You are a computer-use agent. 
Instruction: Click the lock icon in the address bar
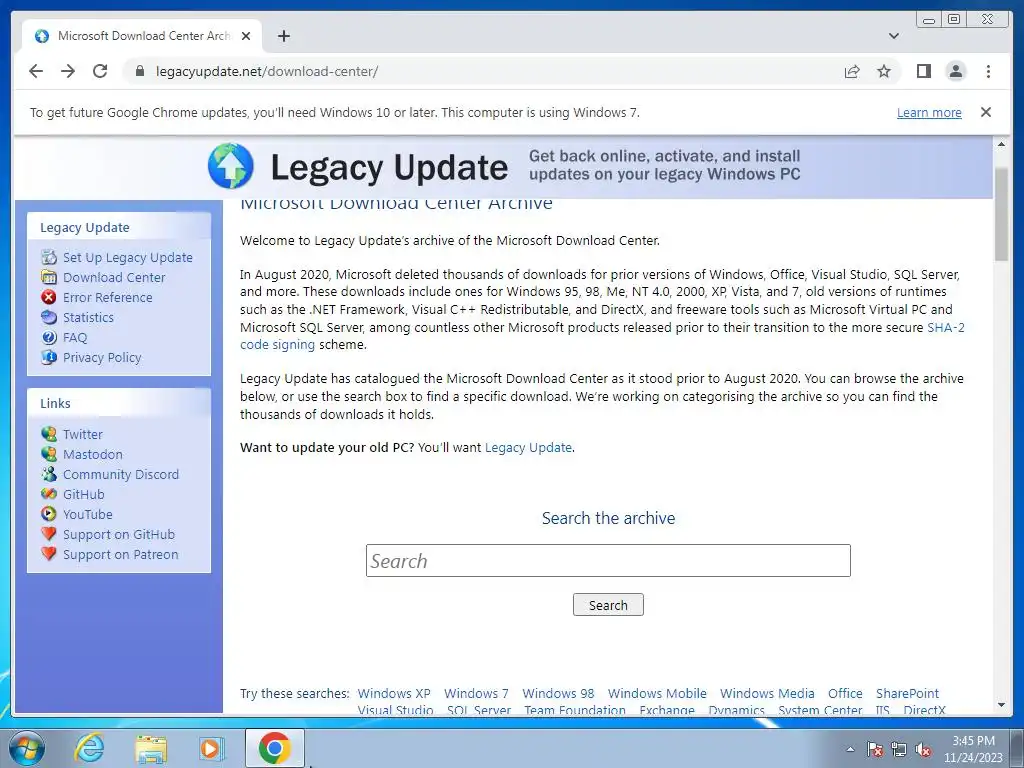click(x=139, y=71)
